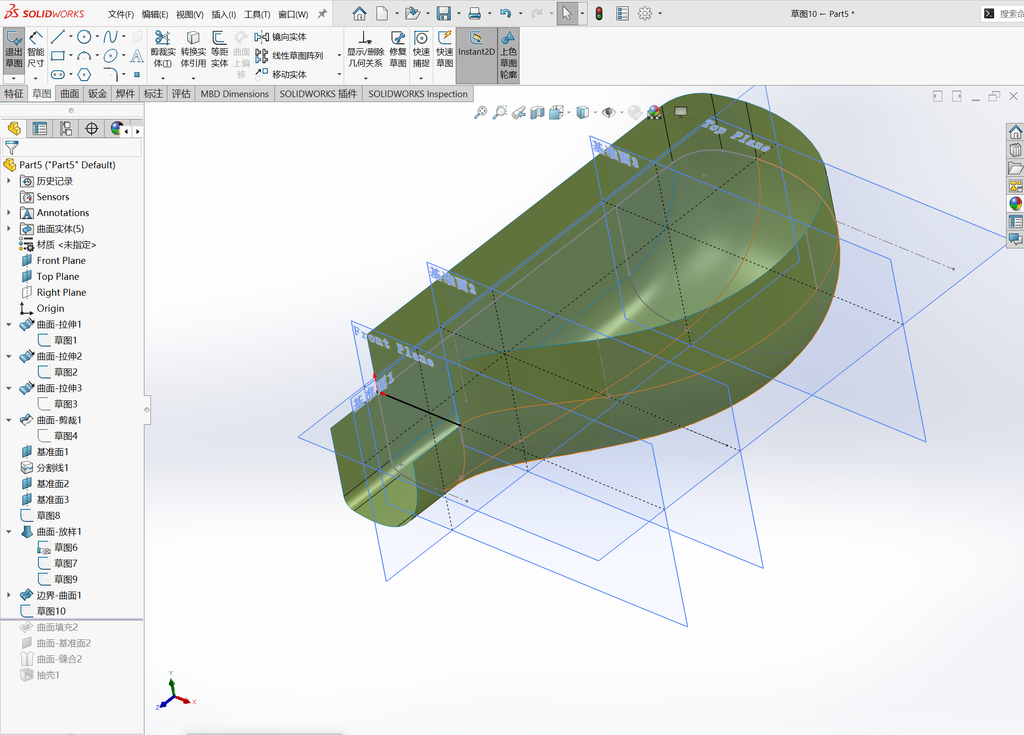Expand the 边界-曲面1 feature
Screen dimensions: 1024x735
pyautogui.click(x=8, y=595)
